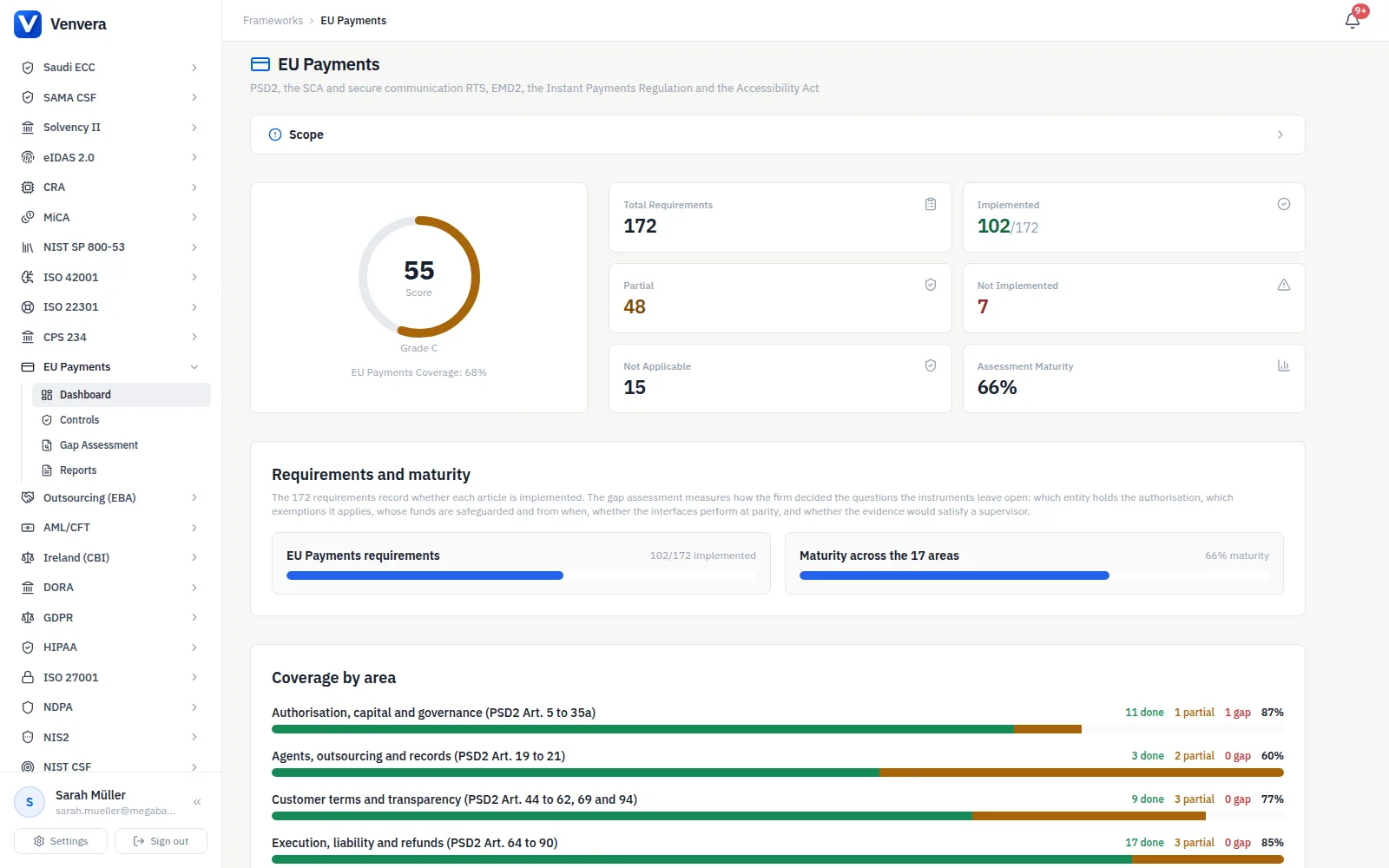
Task: Click the Partial shield icon
Action: click(931, 285)
